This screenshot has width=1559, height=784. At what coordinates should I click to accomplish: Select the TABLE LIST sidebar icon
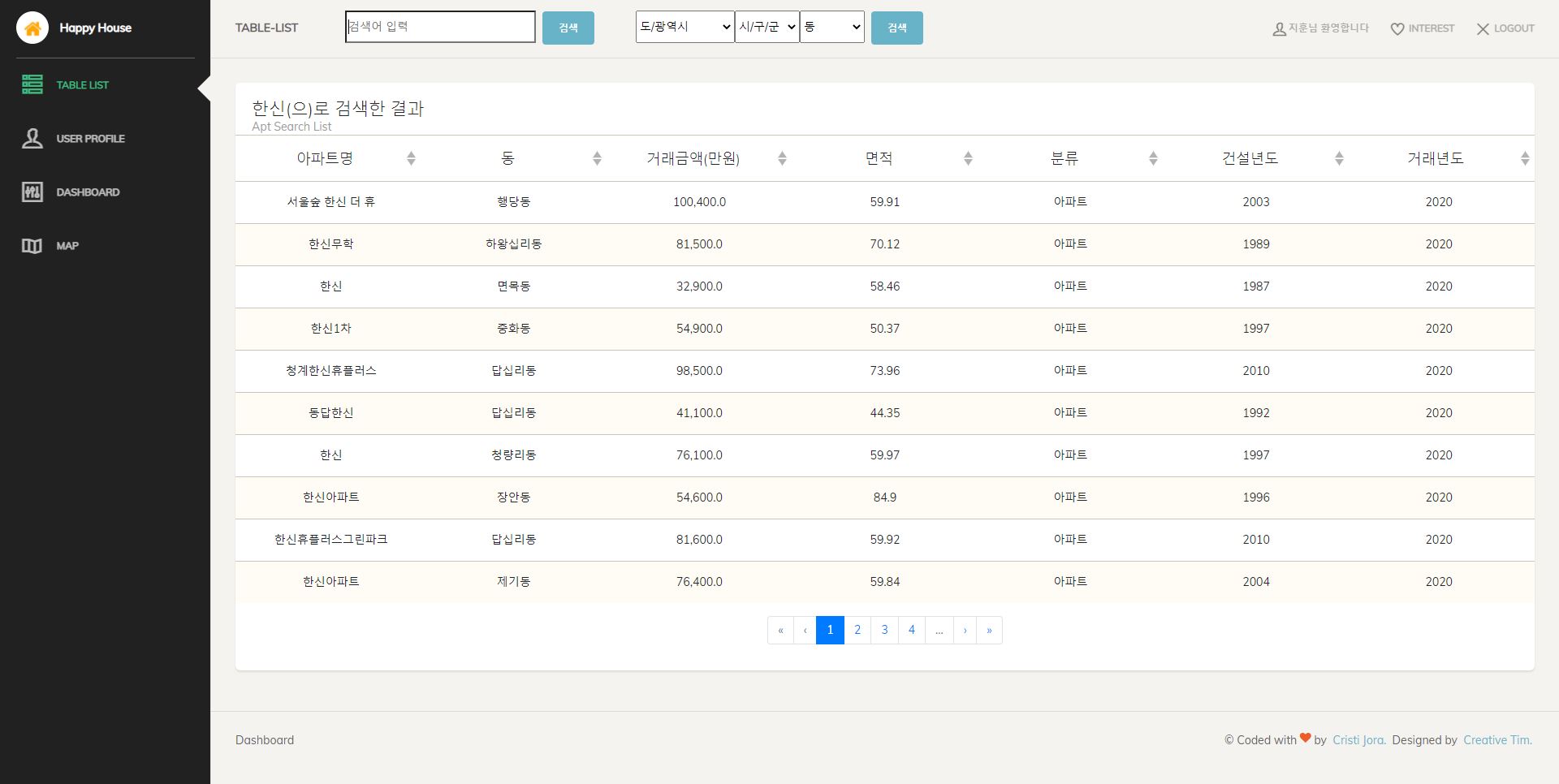[32, 84]
